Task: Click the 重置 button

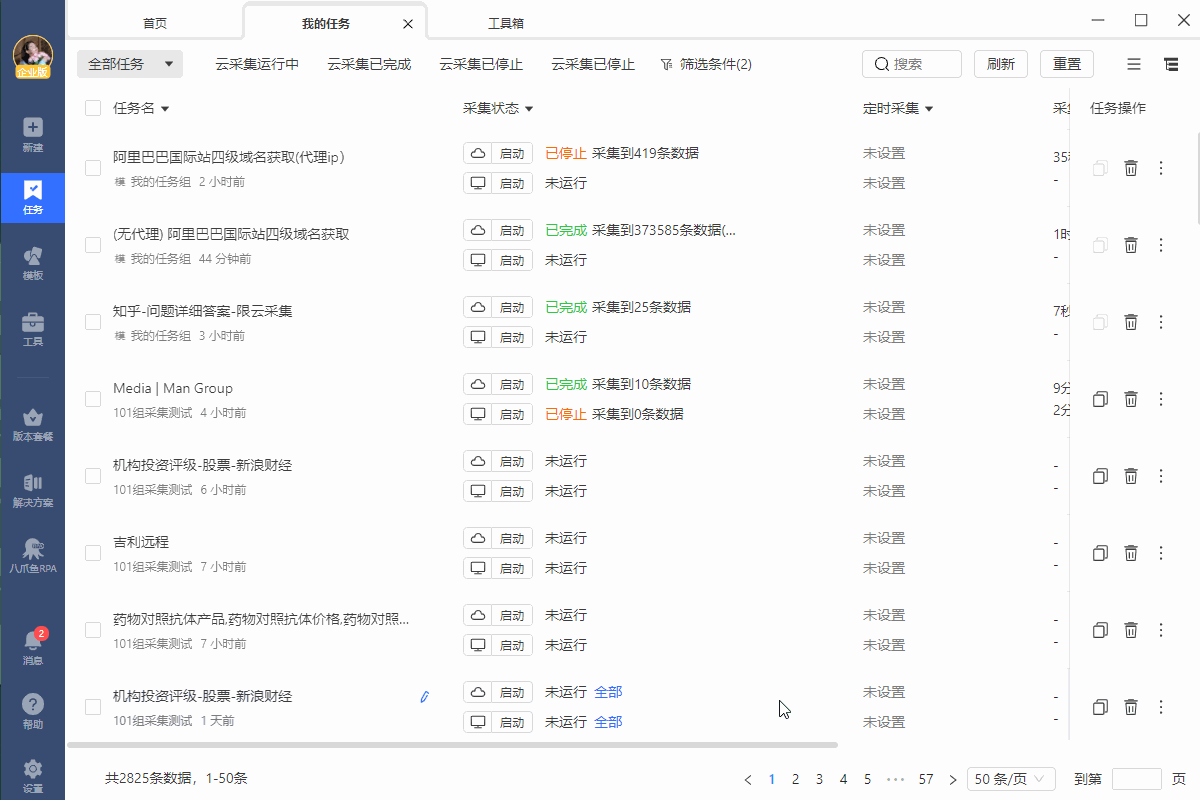Action: pos(1067,64)
